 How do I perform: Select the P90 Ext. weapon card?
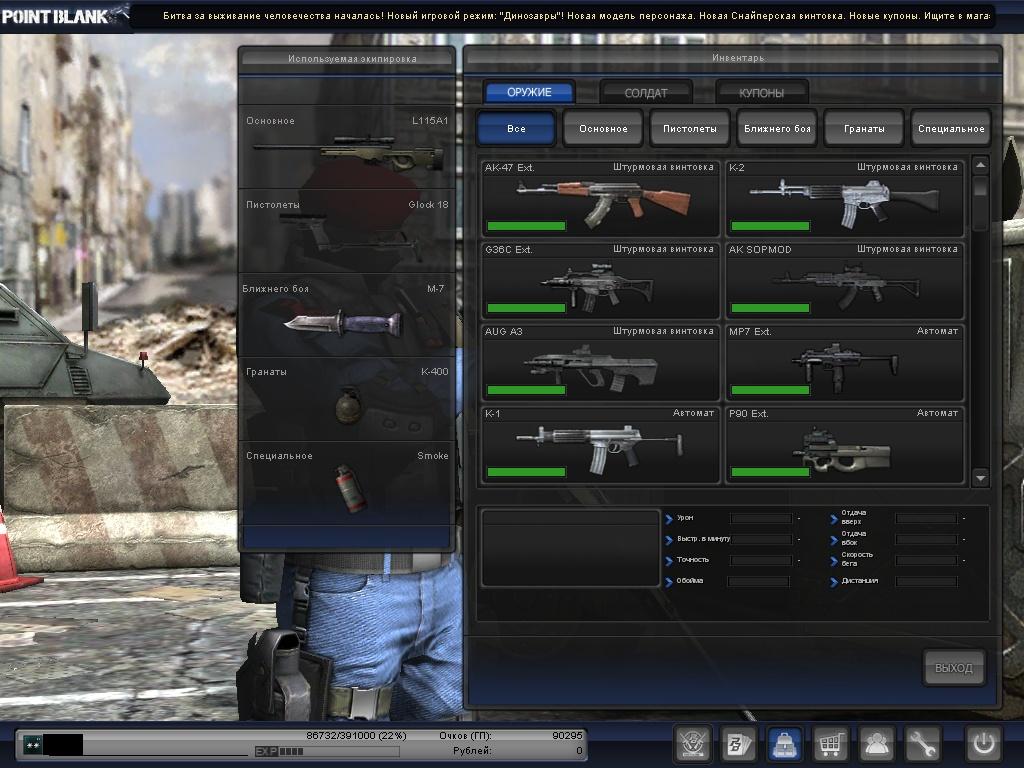(x=844, y=445)
